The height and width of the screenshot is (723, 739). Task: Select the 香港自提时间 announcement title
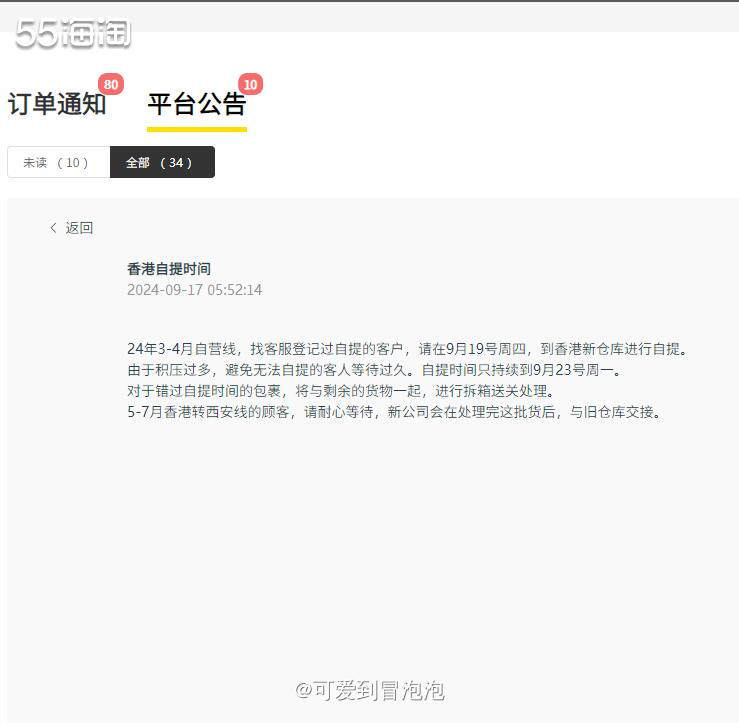[169, 269]
